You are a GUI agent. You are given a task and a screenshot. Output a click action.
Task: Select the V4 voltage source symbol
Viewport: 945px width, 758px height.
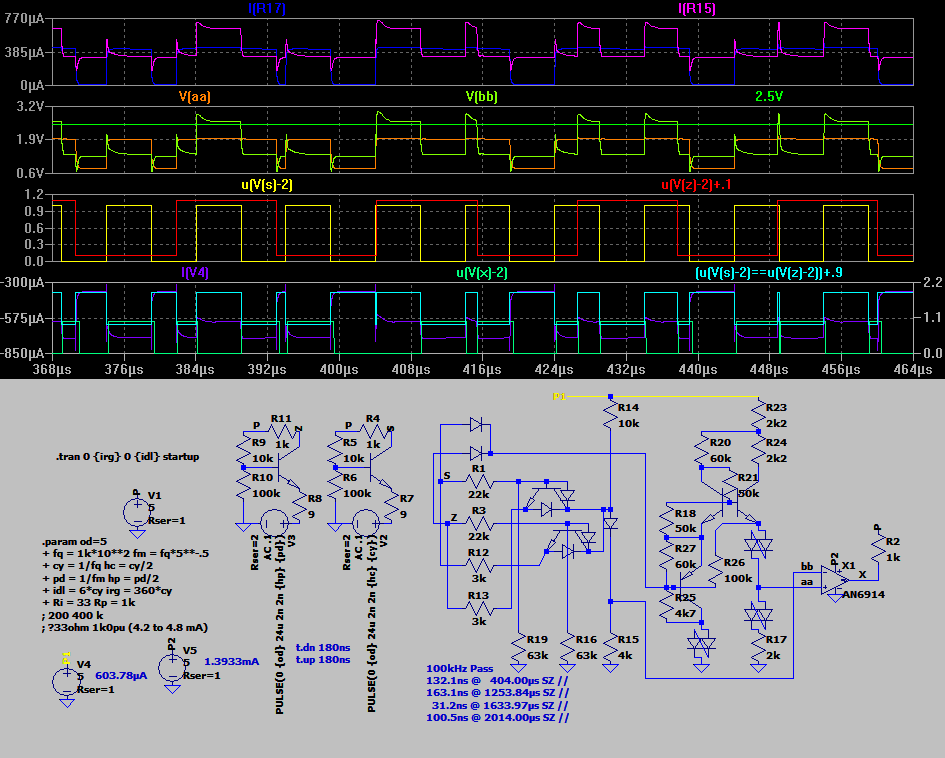click(x=66, y=681)
